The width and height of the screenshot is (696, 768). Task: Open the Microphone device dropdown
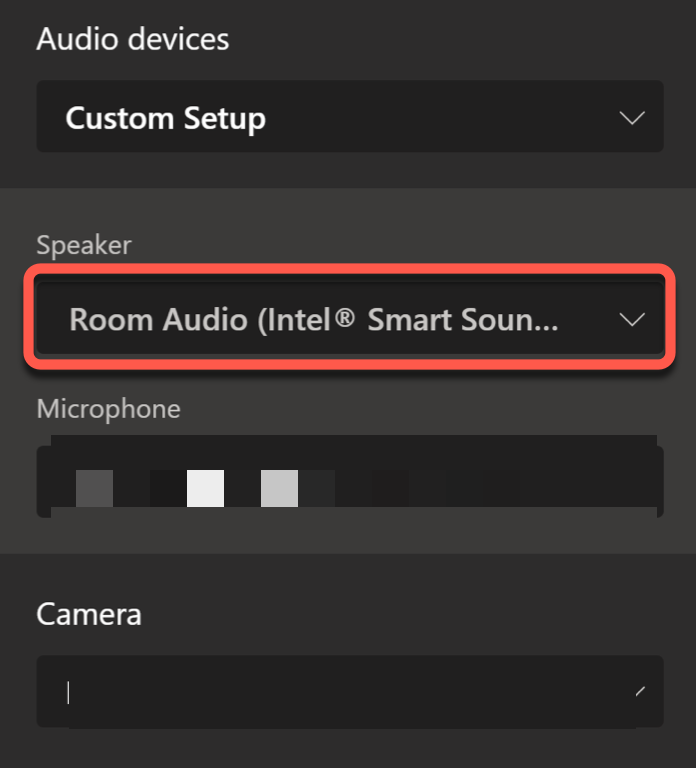coord(350,476)
